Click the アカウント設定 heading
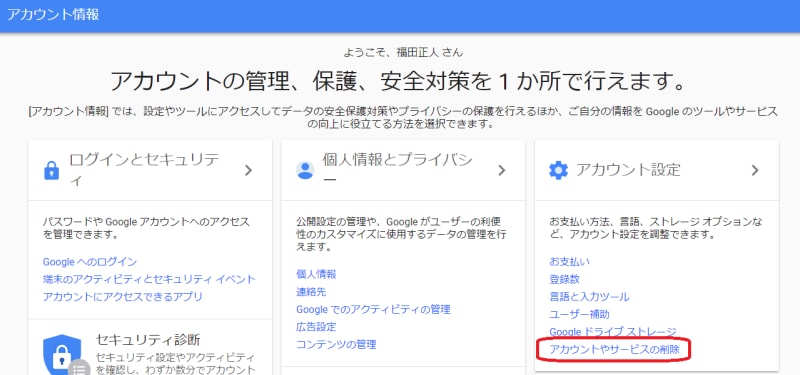Viewport: 800px width, 375px height. 628,170
